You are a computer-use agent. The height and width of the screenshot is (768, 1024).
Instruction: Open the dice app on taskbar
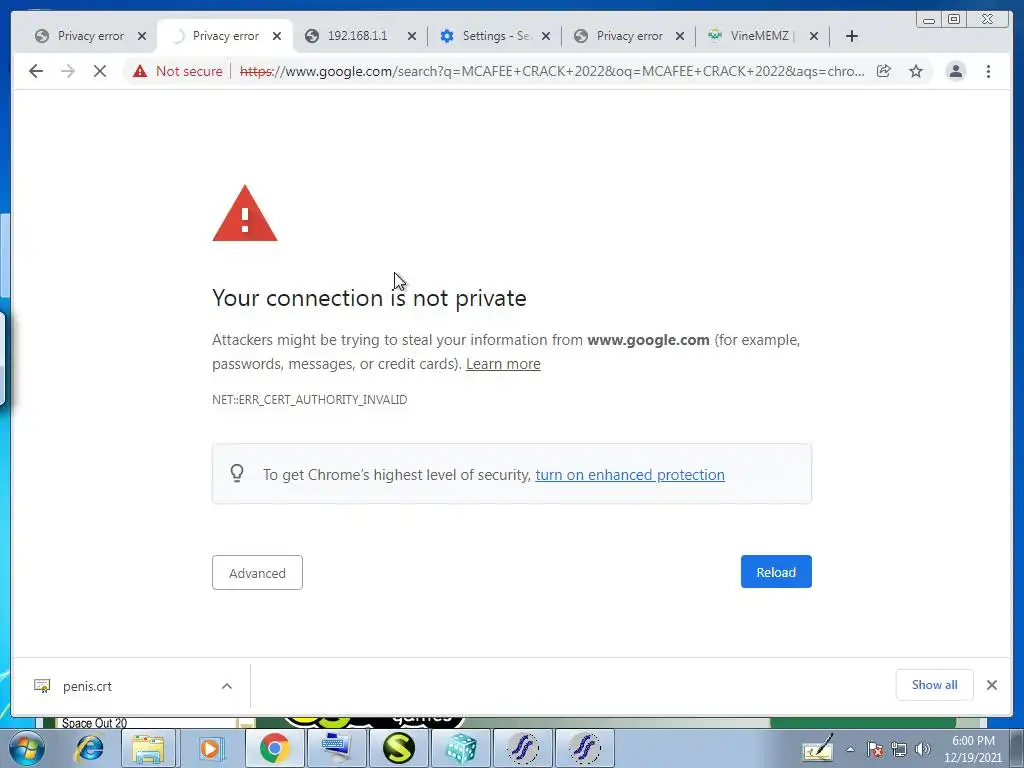coord(461,748)
